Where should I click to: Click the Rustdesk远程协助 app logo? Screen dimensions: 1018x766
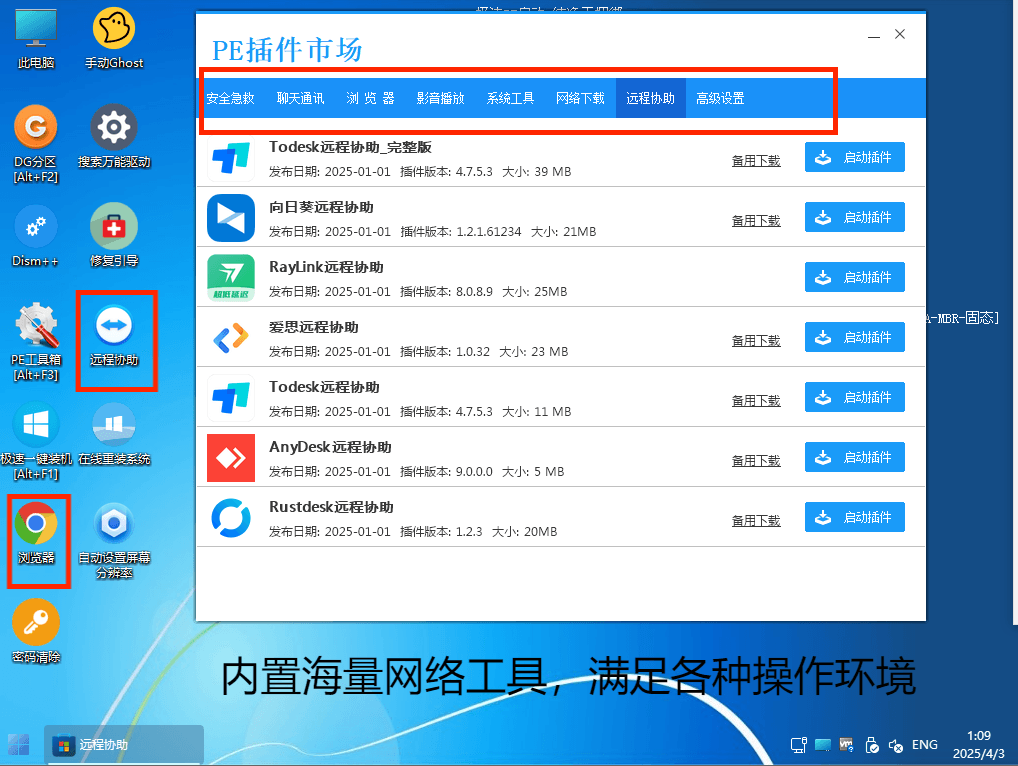click(x=231, y=517)
